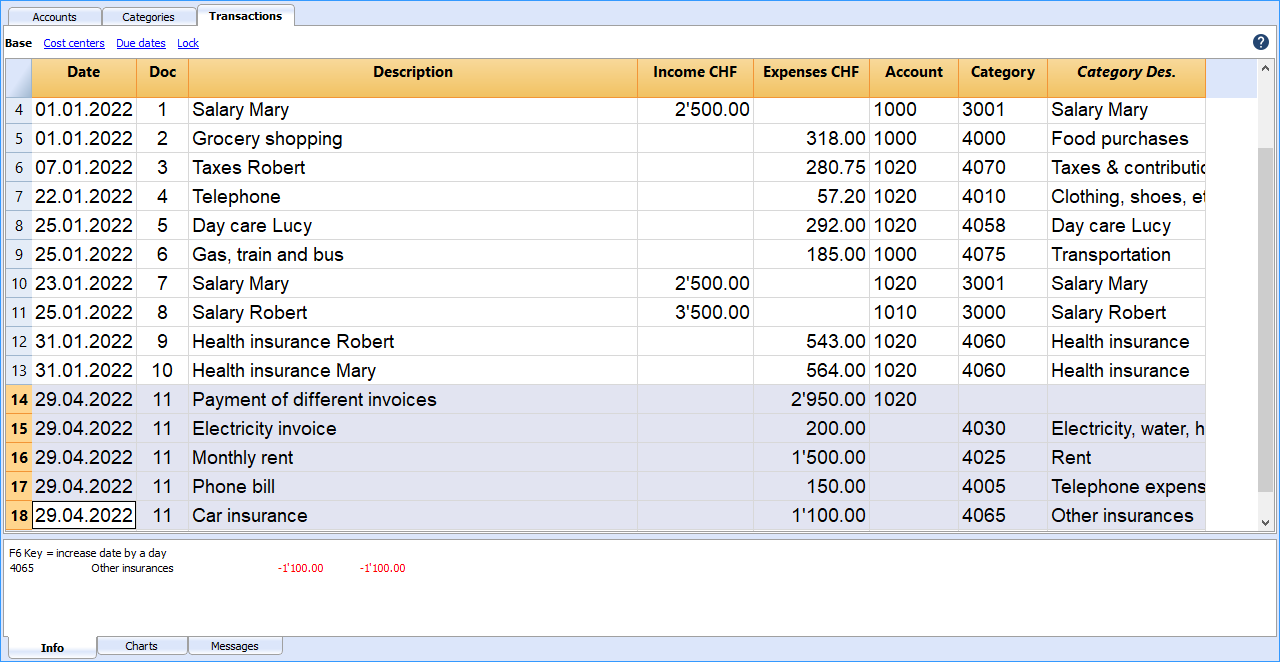
Task: Click category cell 4075
Action: tap(1003, 255)
